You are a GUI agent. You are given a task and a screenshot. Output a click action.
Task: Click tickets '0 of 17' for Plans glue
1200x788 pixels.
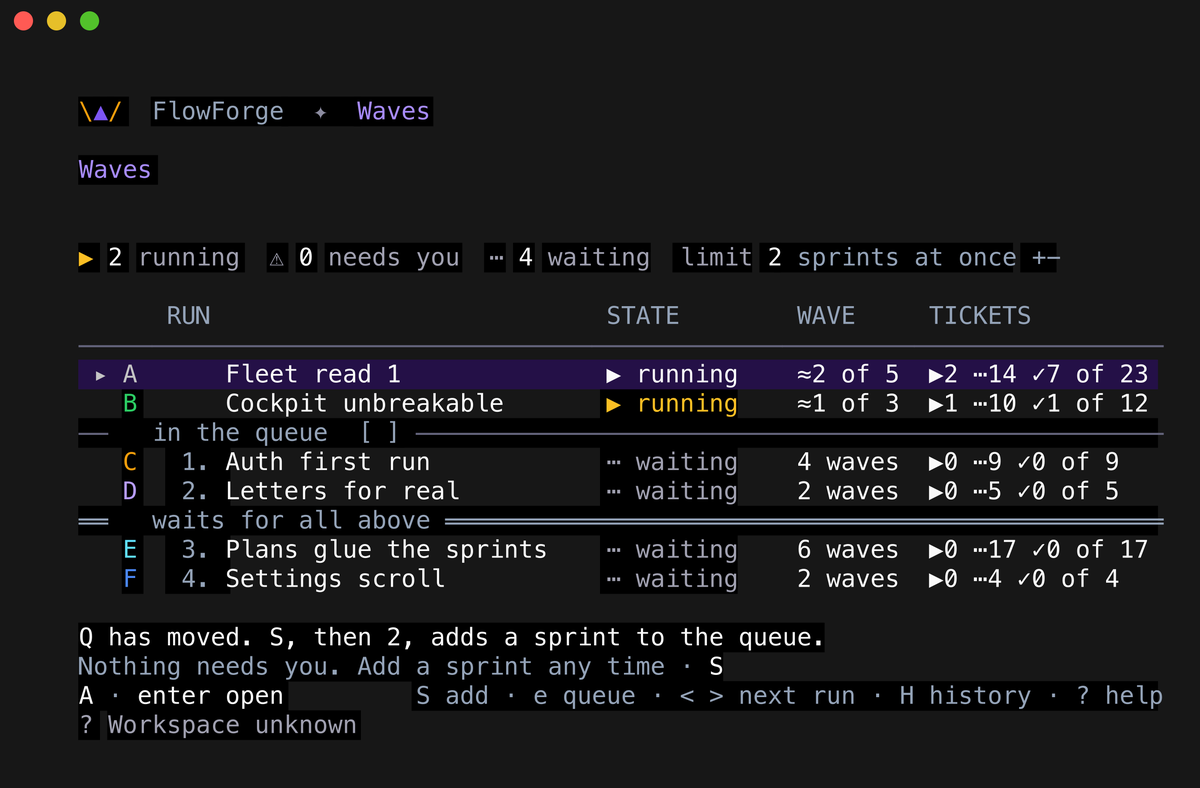pyautogui.click(x=1090, y=550)
